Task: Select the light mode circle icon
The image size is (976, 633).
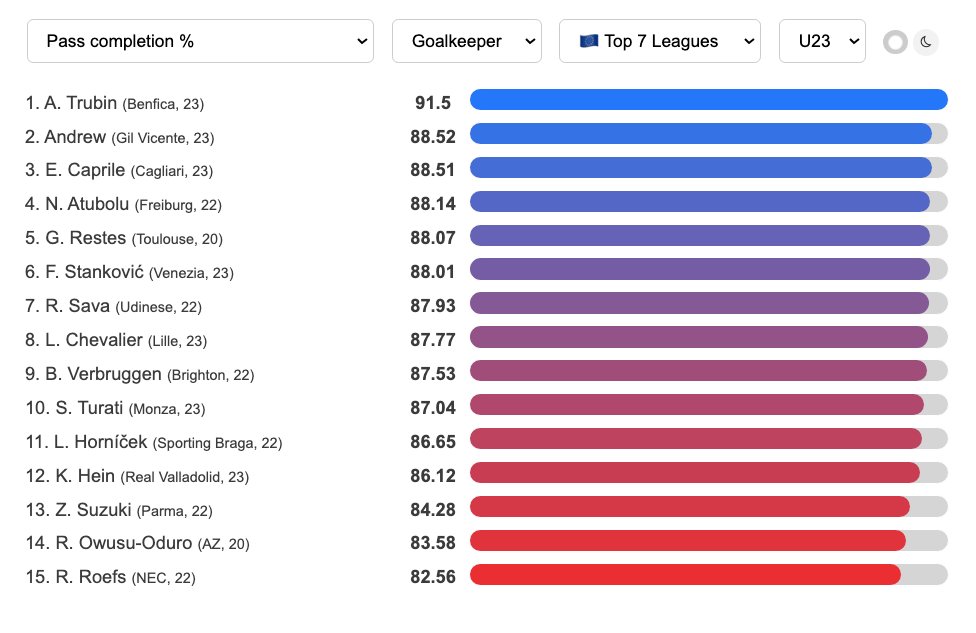Action: [895, 42]
